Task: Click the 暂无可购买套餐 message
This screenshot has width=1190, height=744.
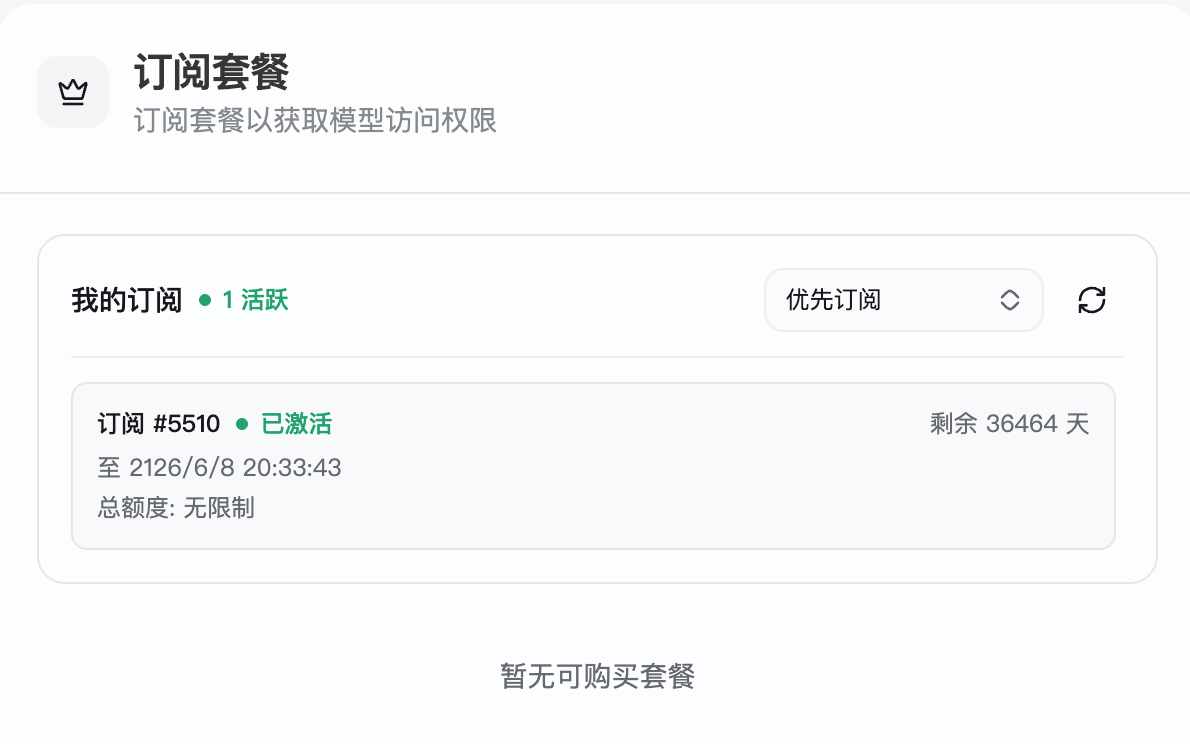Action: coord(597,676)
